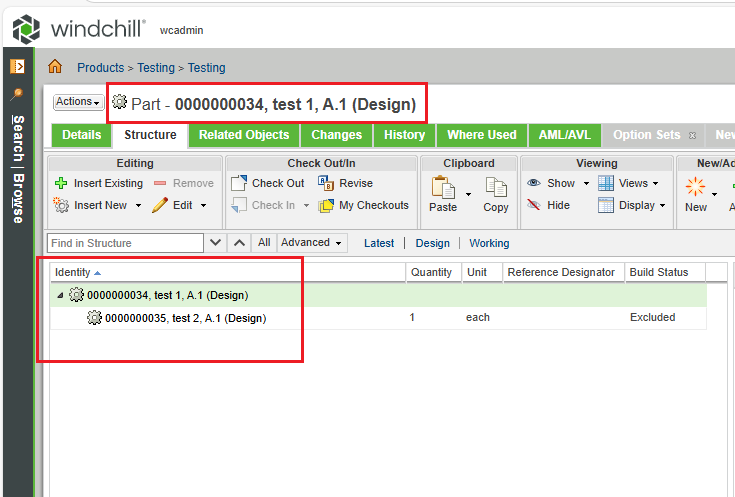Click the Excluded build status cell
The width and height of the screenshot is (735, 497).
point(652,317)
